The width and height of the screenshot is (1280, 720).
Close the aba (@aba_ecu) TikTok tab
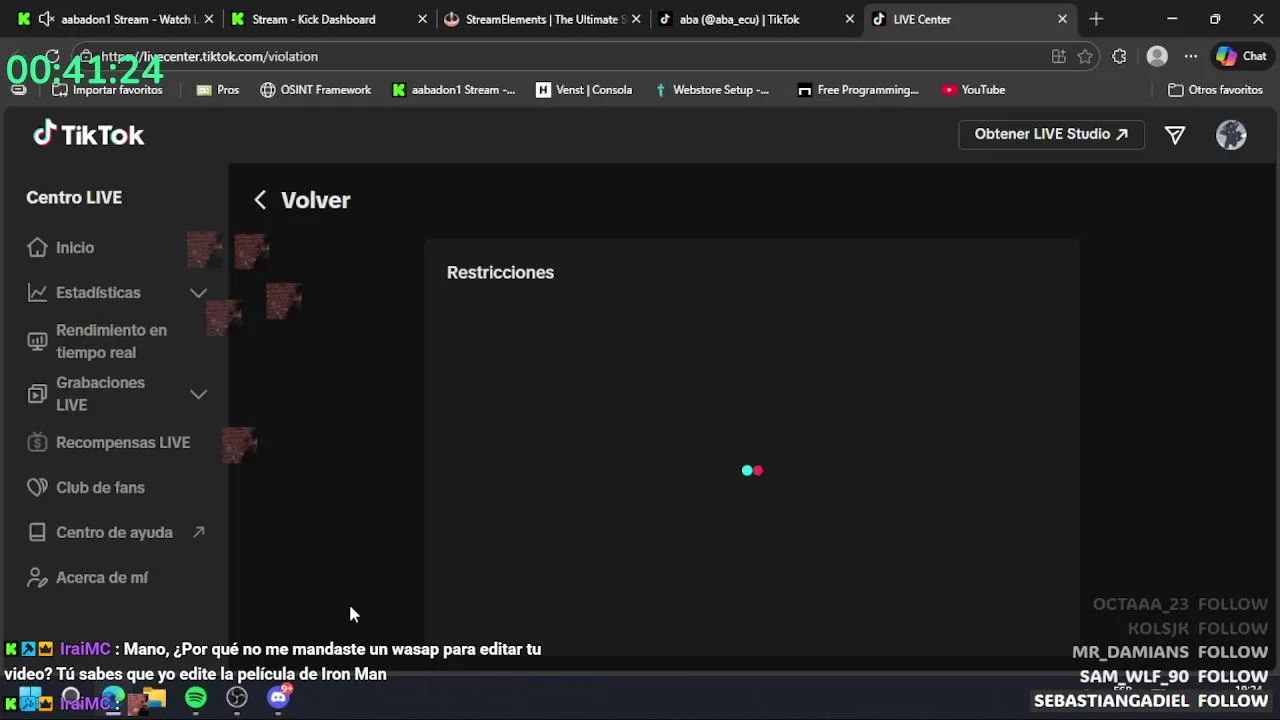[850, 19]
